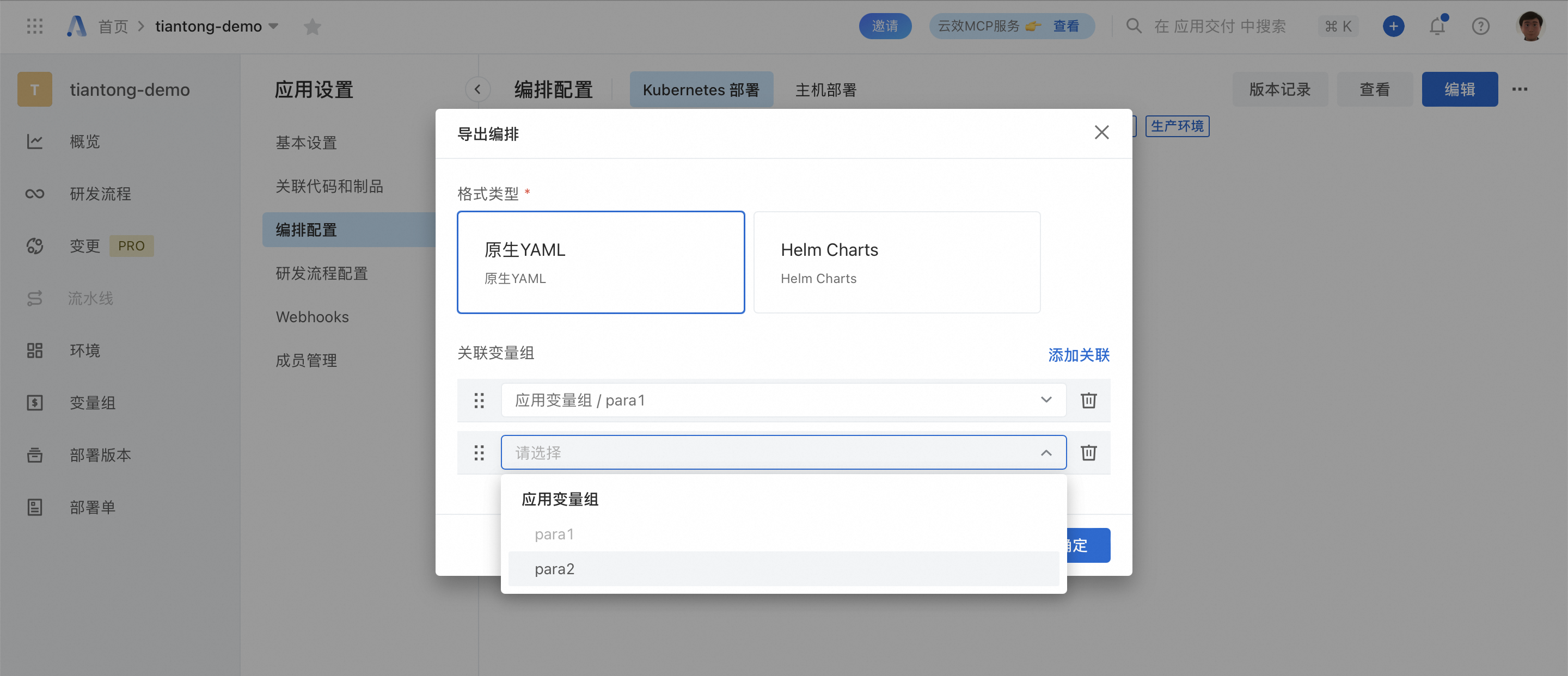Click trash icon beside empty select row
Image resolution: width=1568 pixels, height=676 pixels.
point(1088,453)
